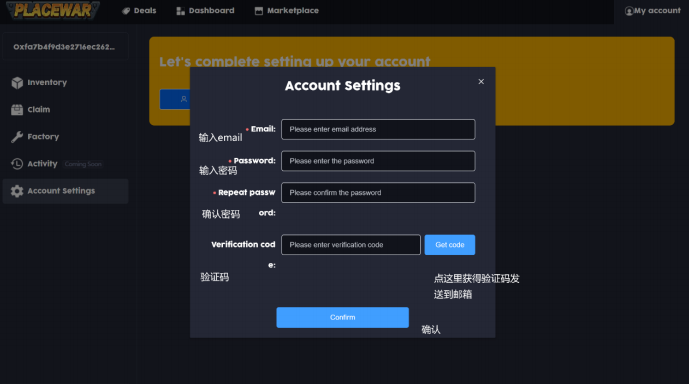This screenshot has width=689, height=384.
Task: Click the PLACEWAR logo
Action: click(x=52, y=10)
